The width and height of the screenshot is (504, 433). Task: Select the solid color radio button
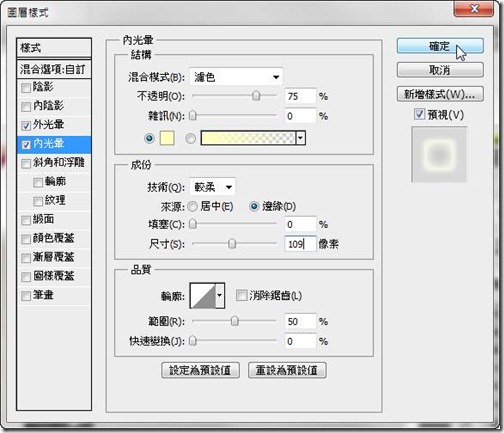[149, 138]
